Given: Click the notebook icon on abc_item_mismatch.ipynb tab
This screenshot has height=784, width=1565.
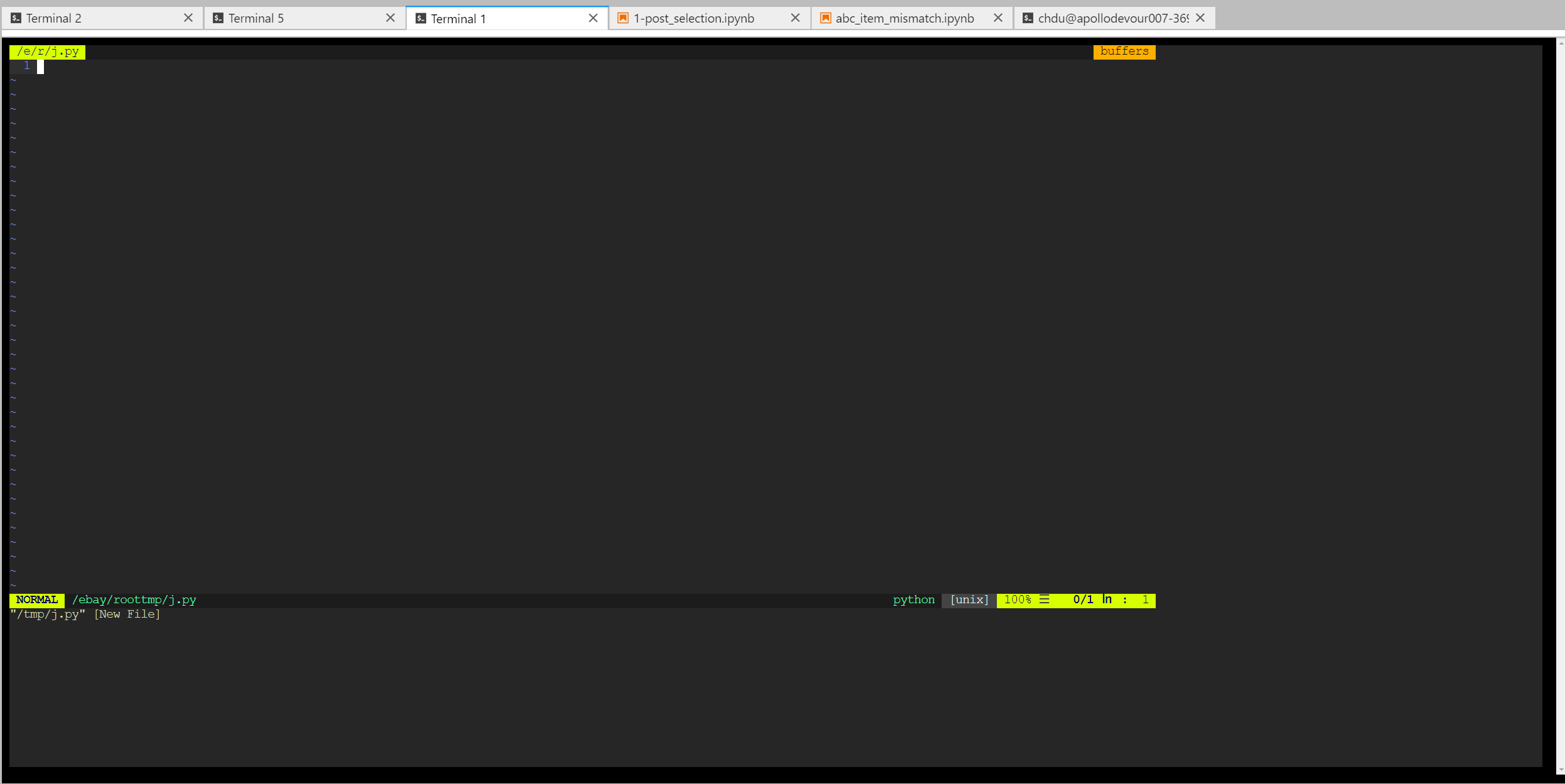Looking at the screenshot, I should point(824,18).
